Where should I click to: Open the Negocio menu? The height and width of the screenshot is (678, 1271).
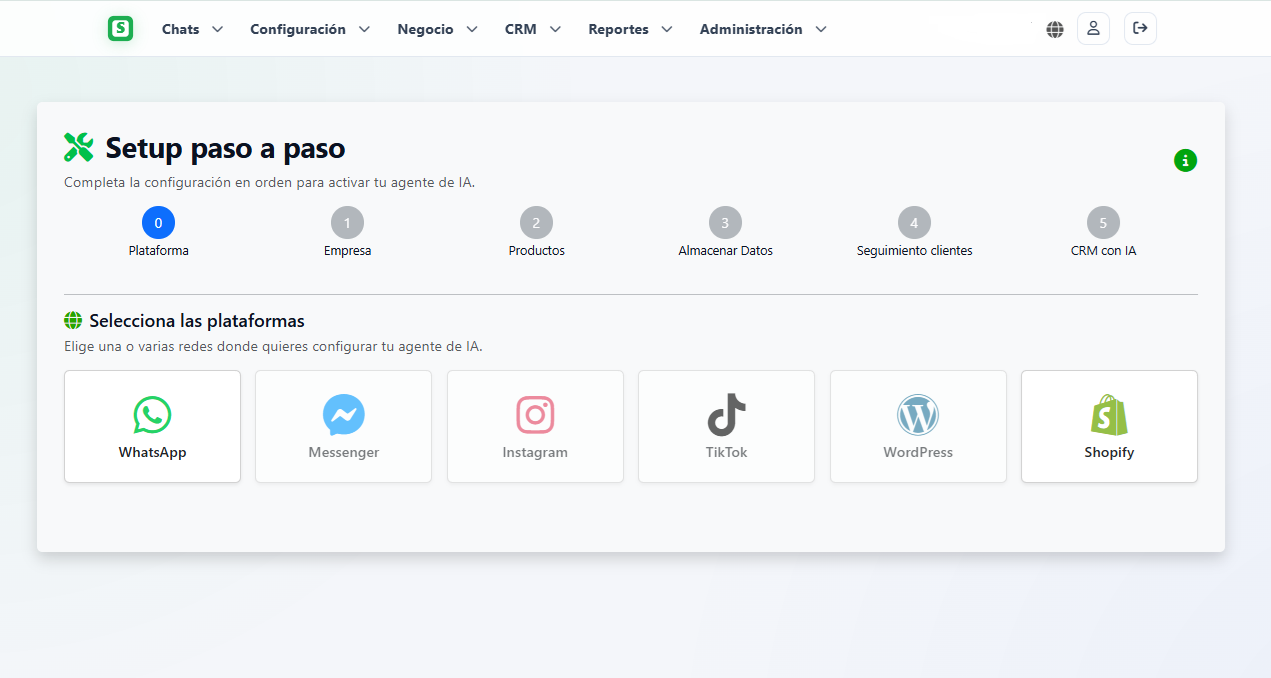pyautogui.click(x=425, y=30)
